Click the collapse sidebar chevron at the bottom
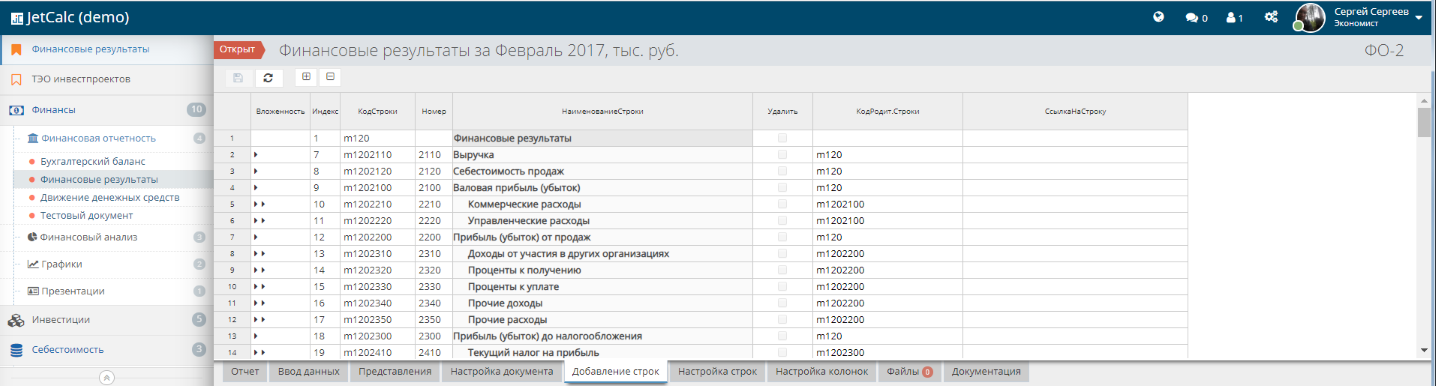 point(107,378)
